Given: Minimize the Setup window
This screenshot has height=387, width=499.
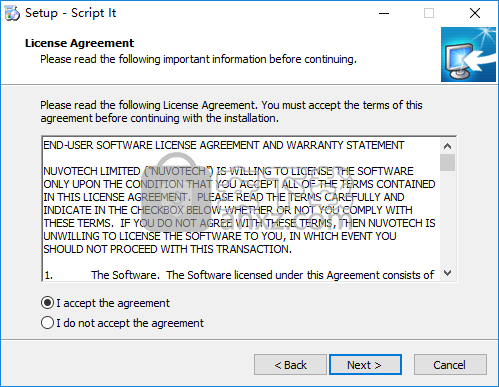Looking at the screenshot, I should point(384,13).
